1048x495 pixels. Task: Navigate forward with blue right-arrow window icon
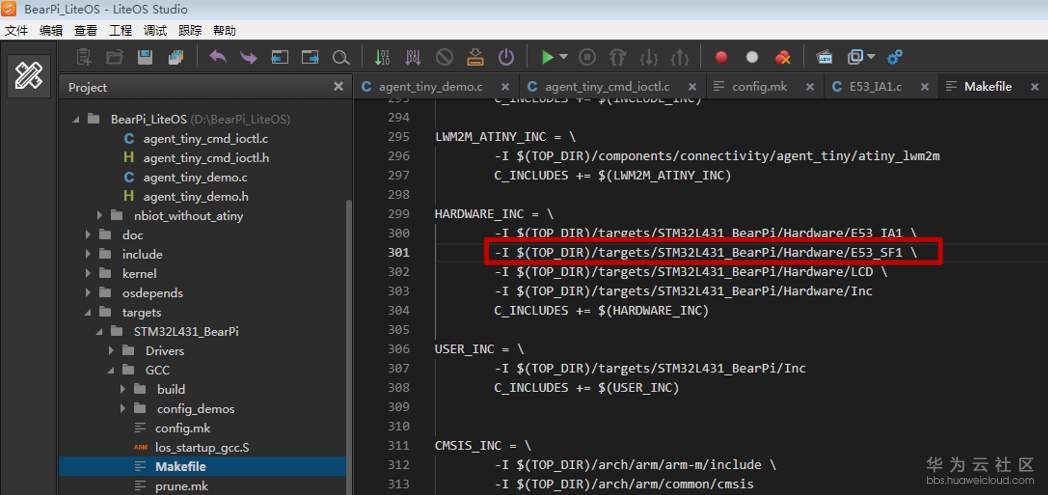pyautogui.click(x=310, y=57)
